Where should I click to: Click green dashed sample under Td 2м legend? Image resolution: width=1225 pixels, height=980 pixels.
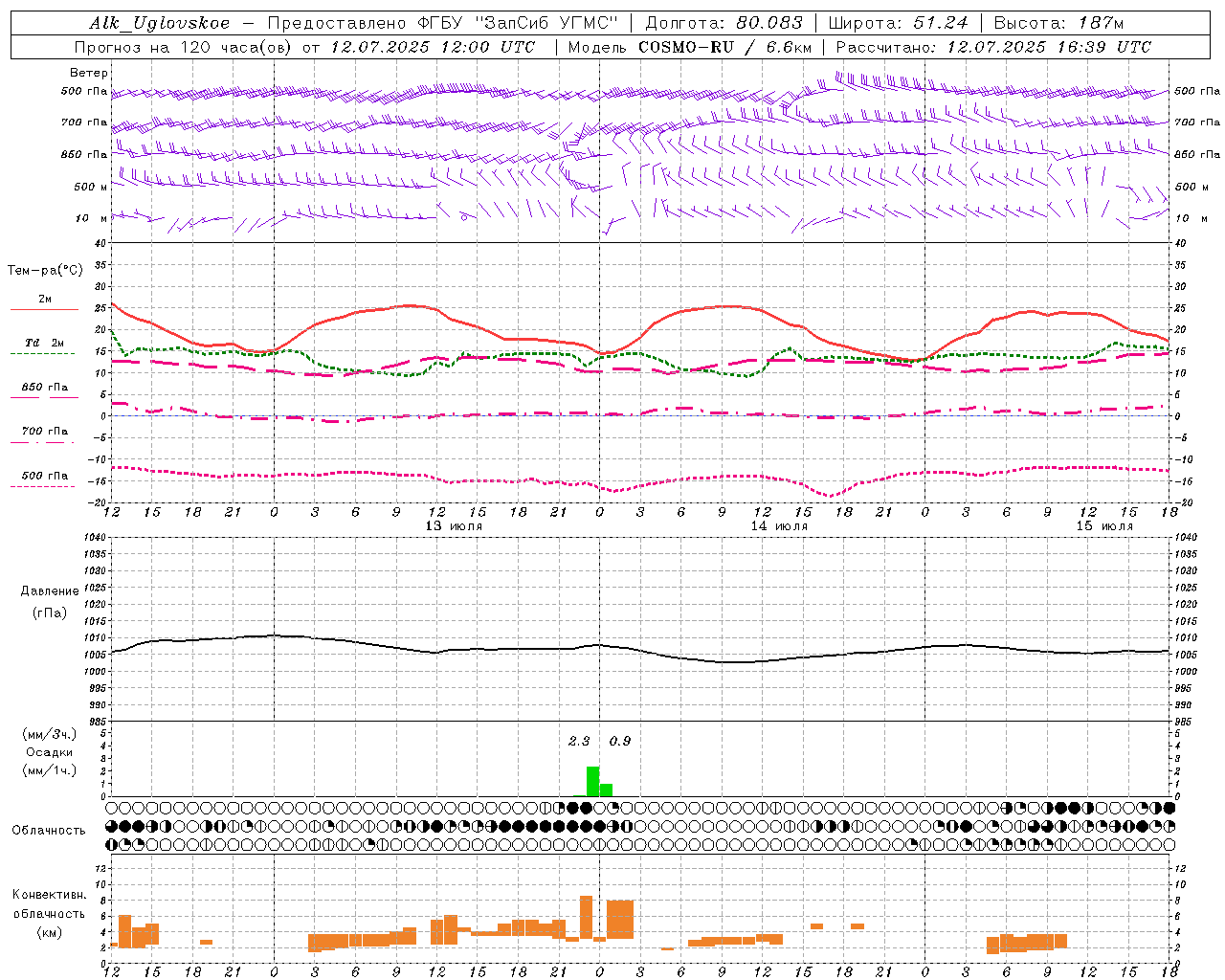click(x=43, y=353)
